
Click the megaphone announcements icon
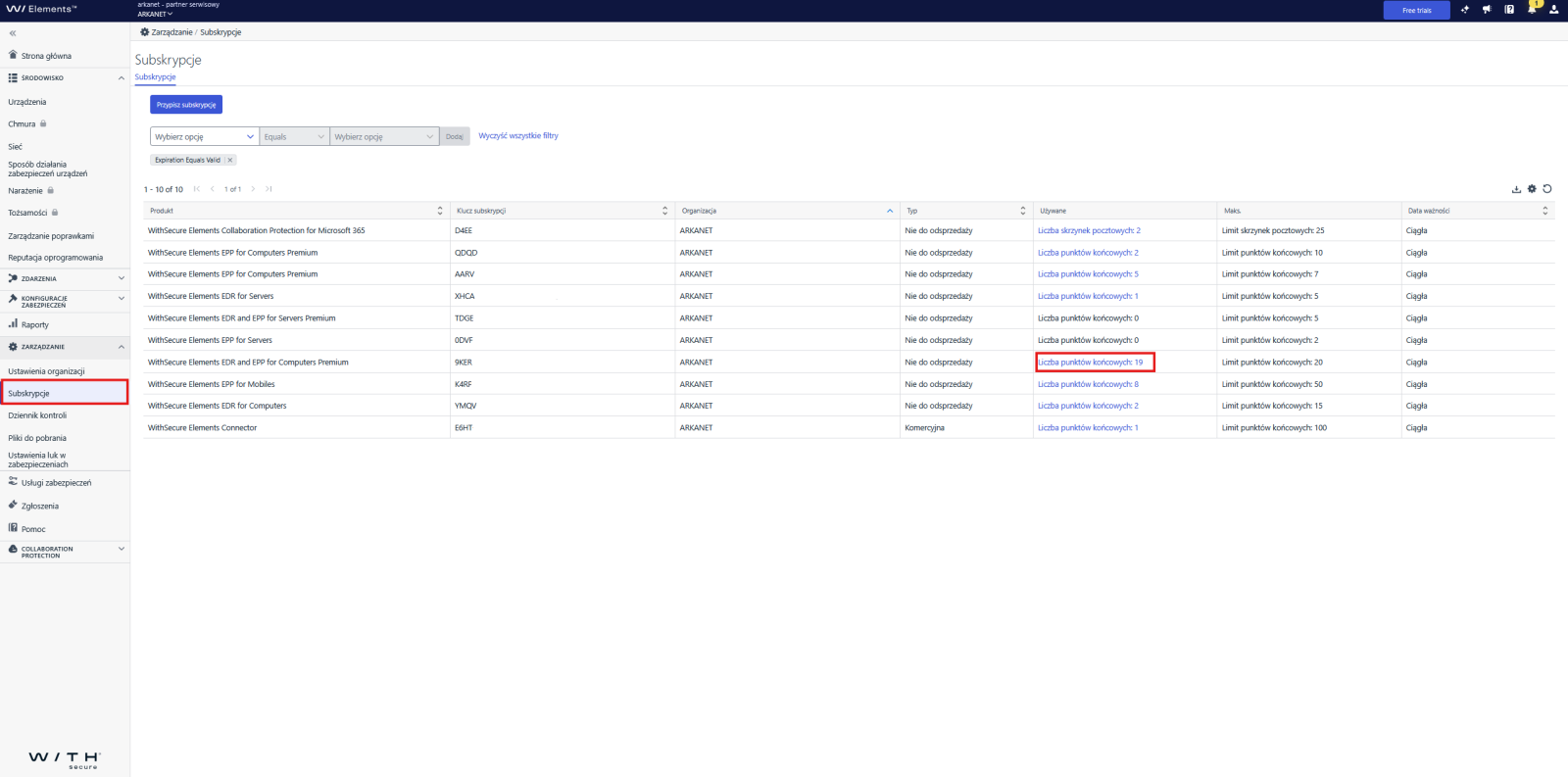point(1487,10)
